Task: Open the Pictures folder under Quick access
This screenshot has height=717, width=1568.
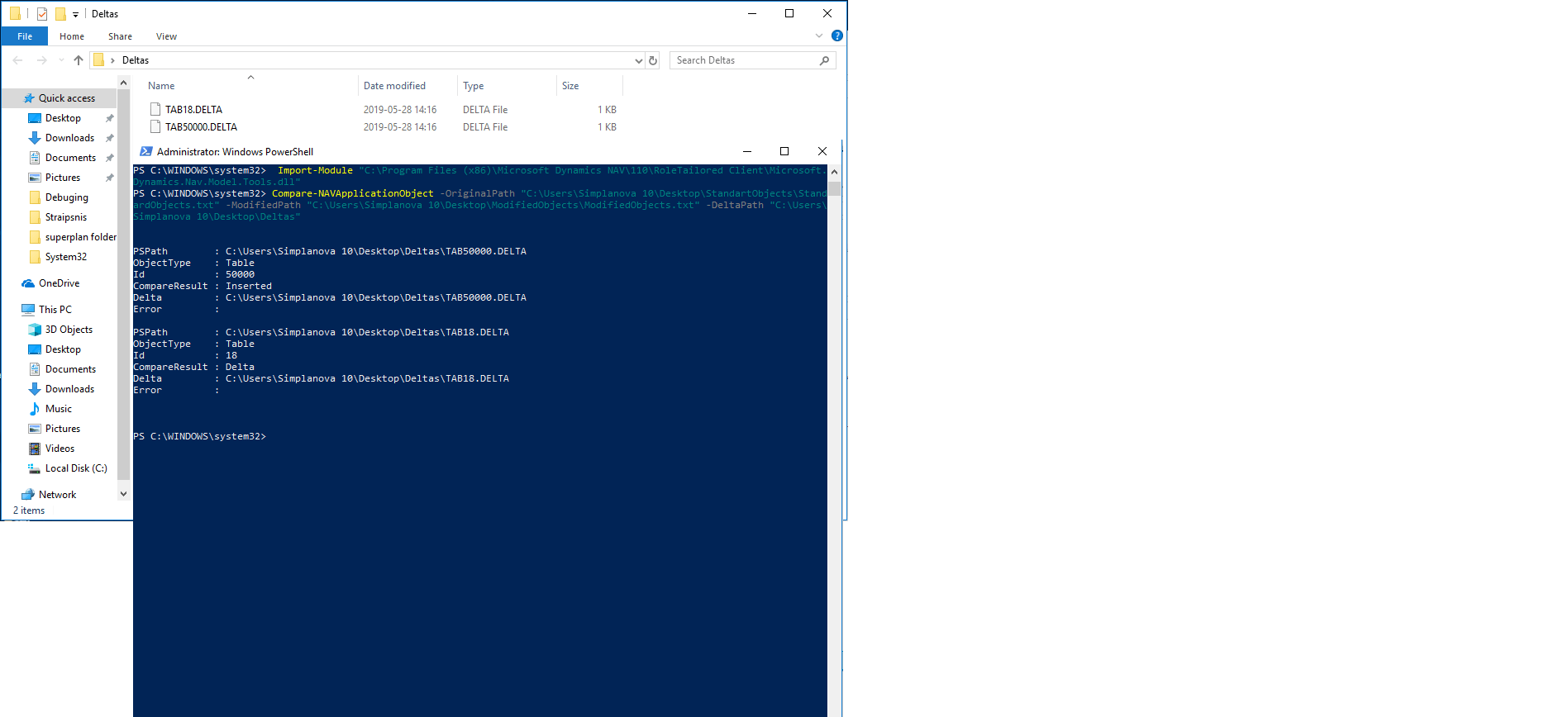Action: [x=63, y=178]
